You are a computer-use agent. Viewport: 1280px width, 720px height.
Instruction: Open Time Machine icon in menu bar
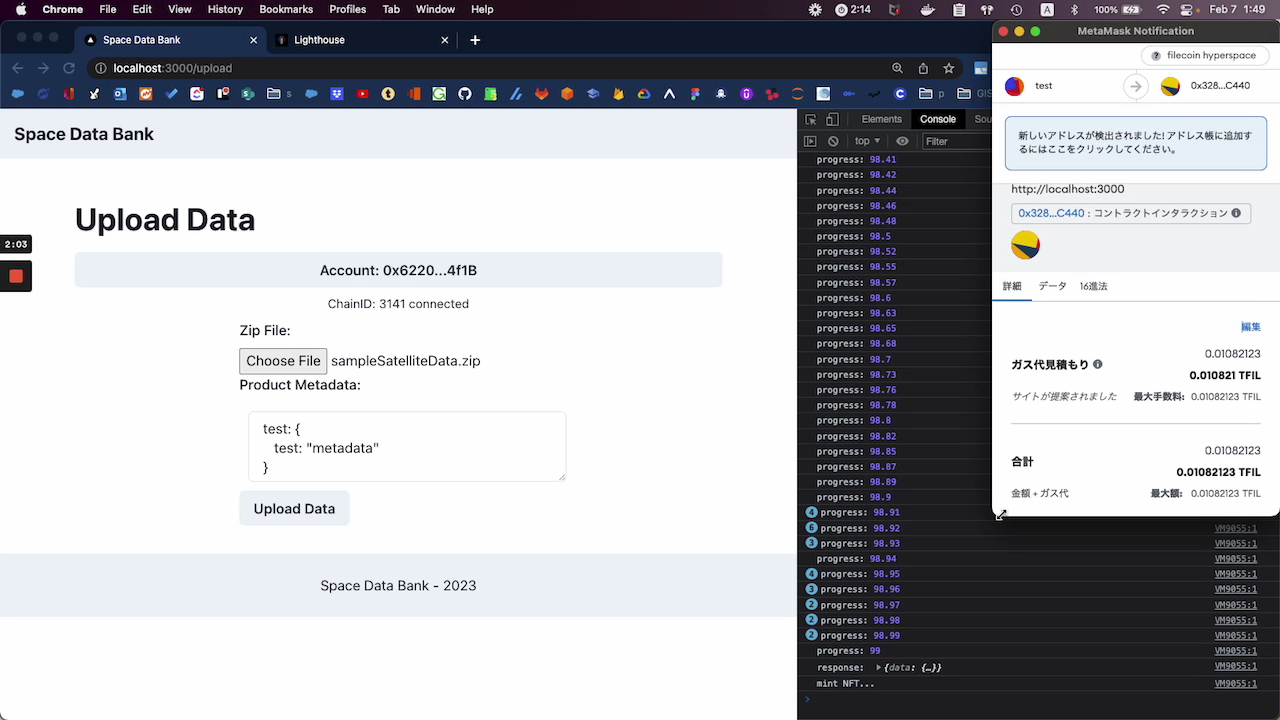point(1017,9)
